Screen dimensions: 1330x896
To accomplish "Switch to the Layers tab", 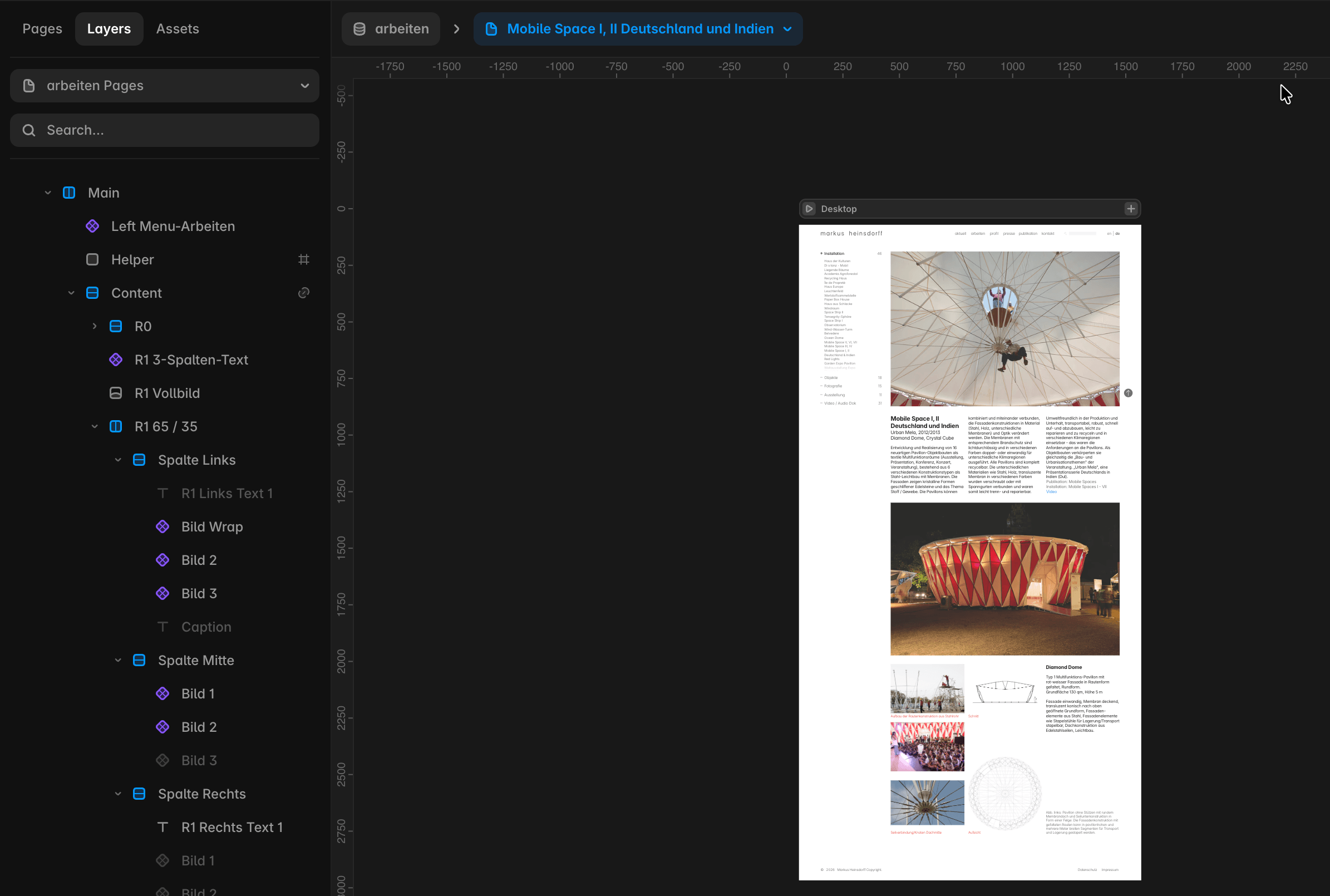I will click(109, 28).
